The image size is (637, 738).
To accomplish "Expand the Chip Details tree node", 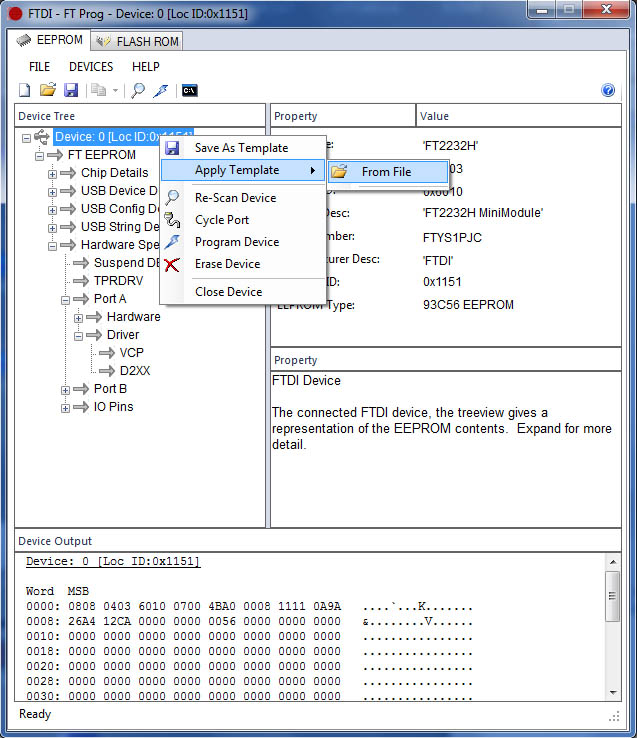I will (52, 174).
